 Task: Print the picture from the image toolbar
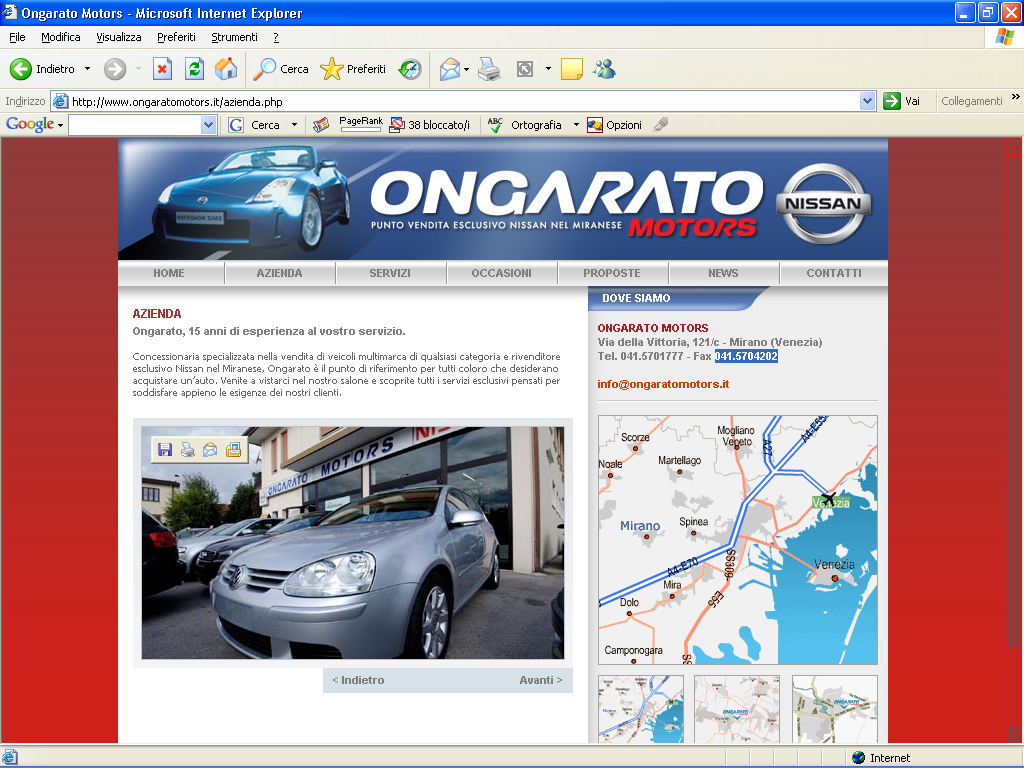click(x=187, y=449)
